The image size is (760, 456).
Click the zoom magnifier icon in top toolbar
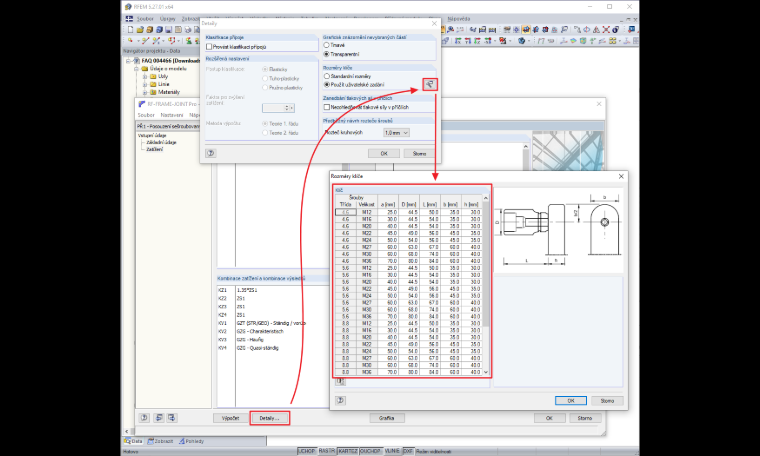(x=450, y=30)
